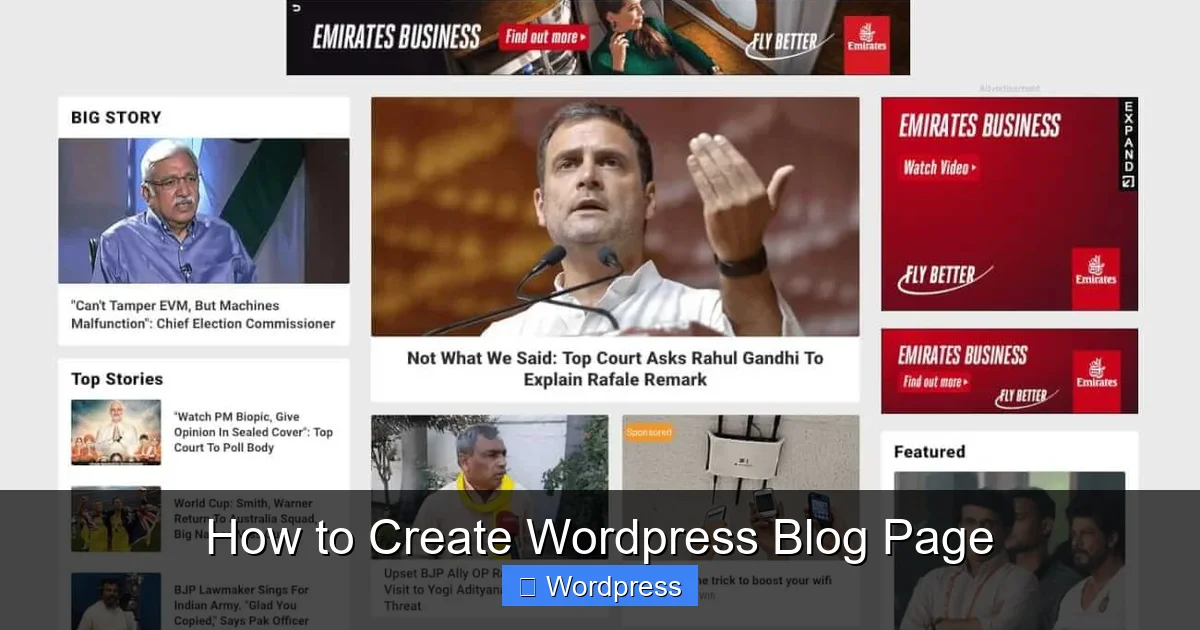The height and width of the screenshot is (630, 1200).
Task: Click the Emirates roundel in the sidebar video ad
Action: tap(1095, 268)
